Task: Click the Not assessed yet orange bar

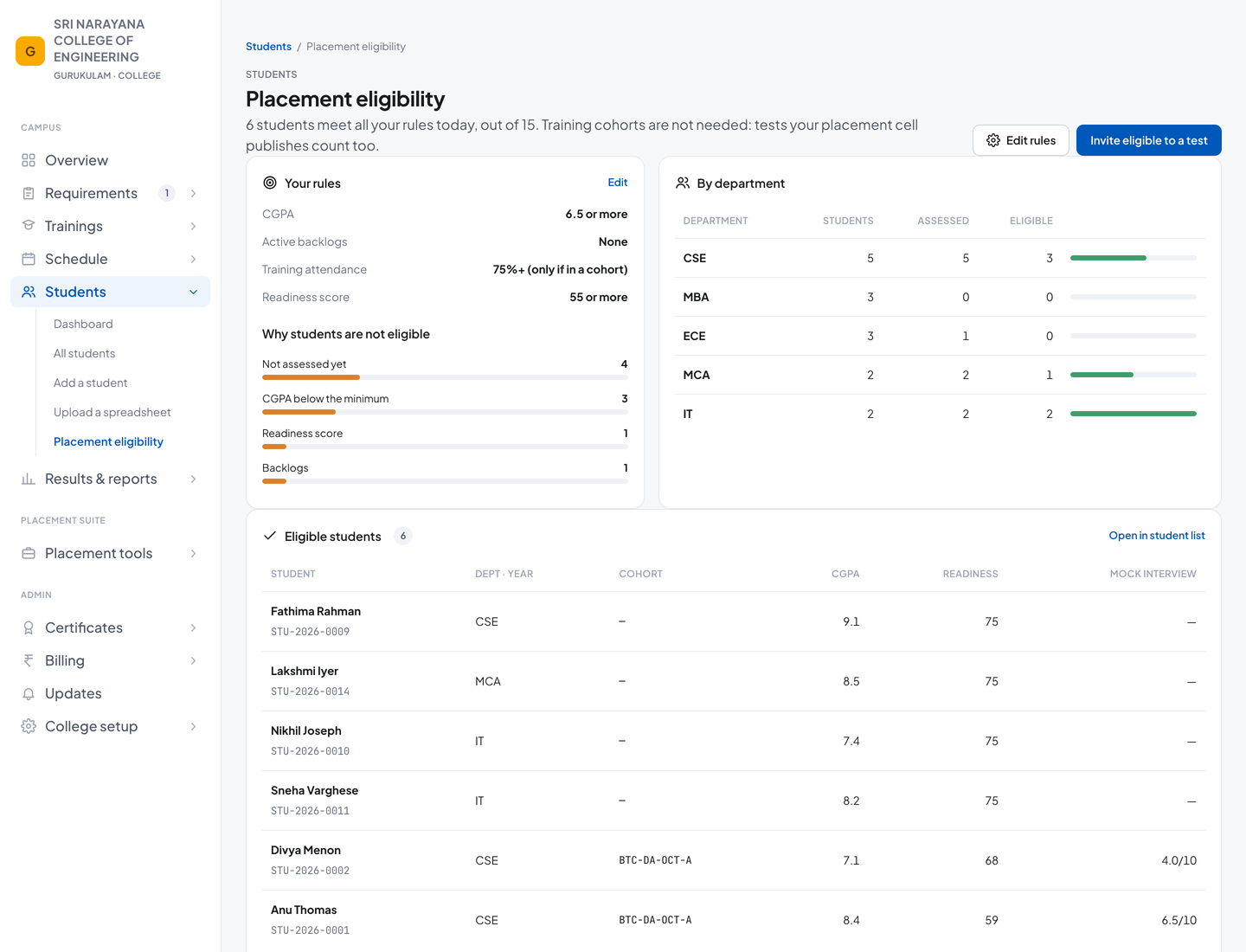Action: coord(311,377)
